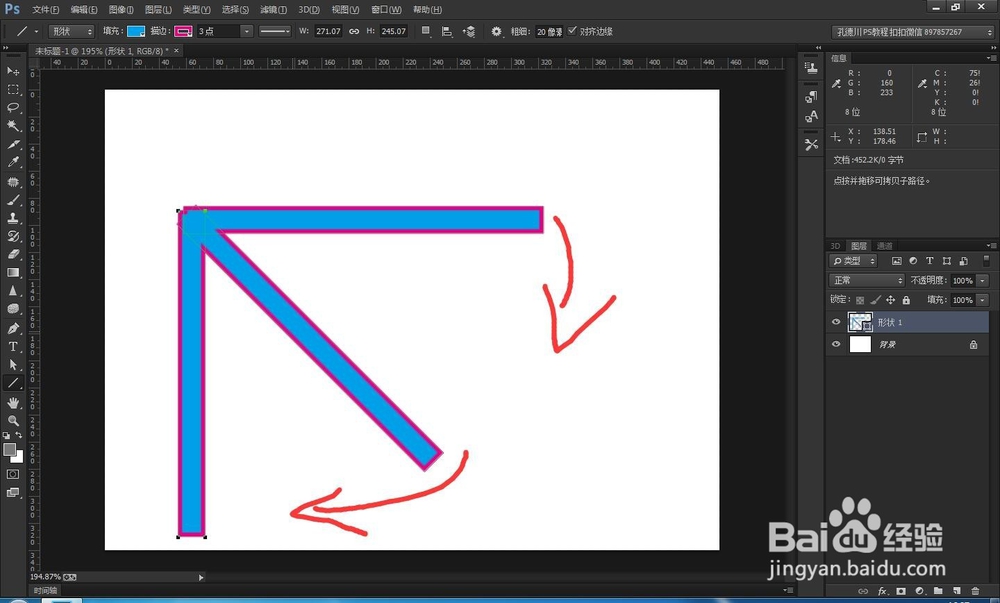
Task: Select the Horizontal Type tool
Action: (13, 347)
